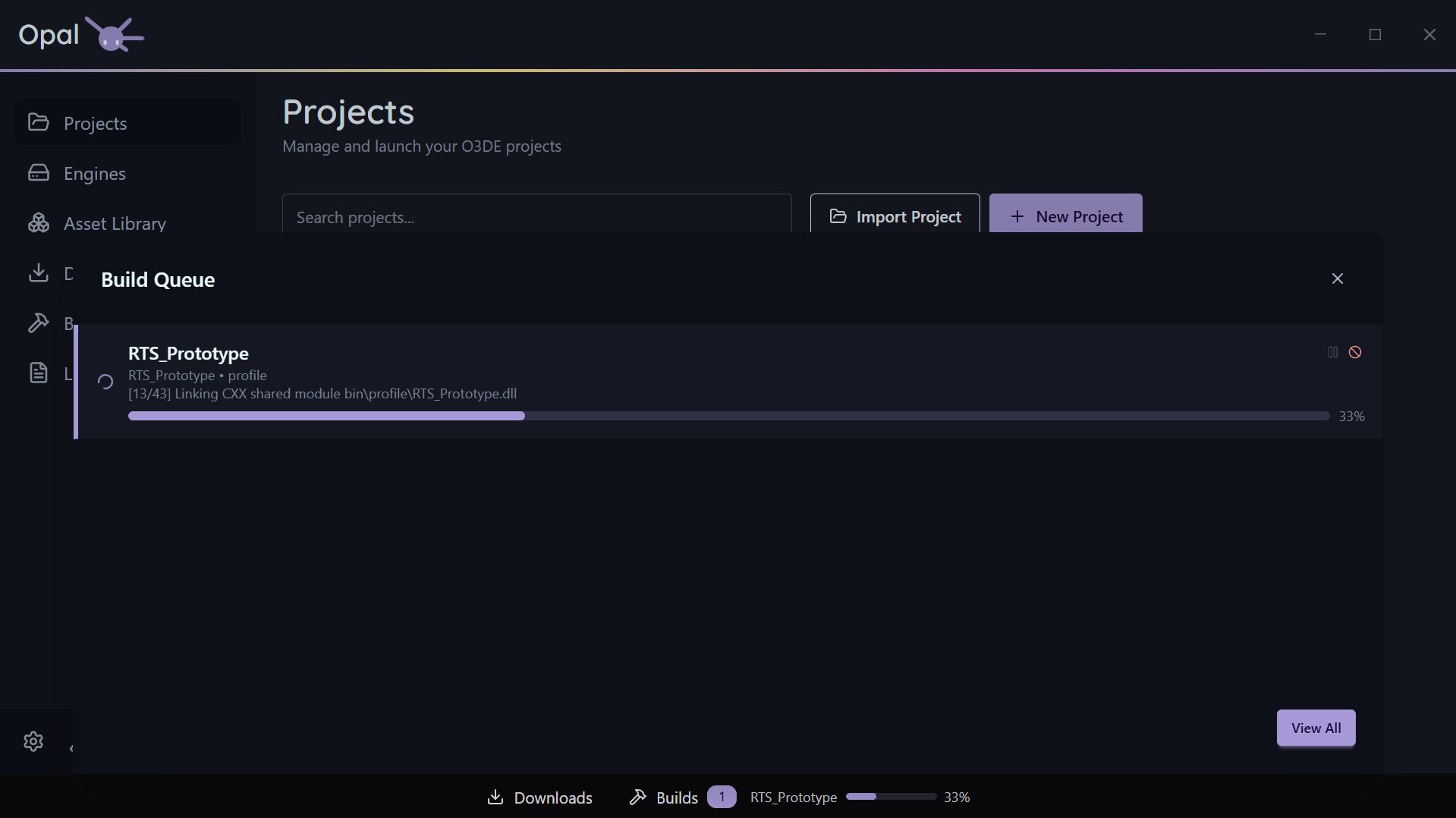Open the Asset Library sidebar section
Screen dimensions: 1456x818
pyautogui.click(x=127, y=223)
